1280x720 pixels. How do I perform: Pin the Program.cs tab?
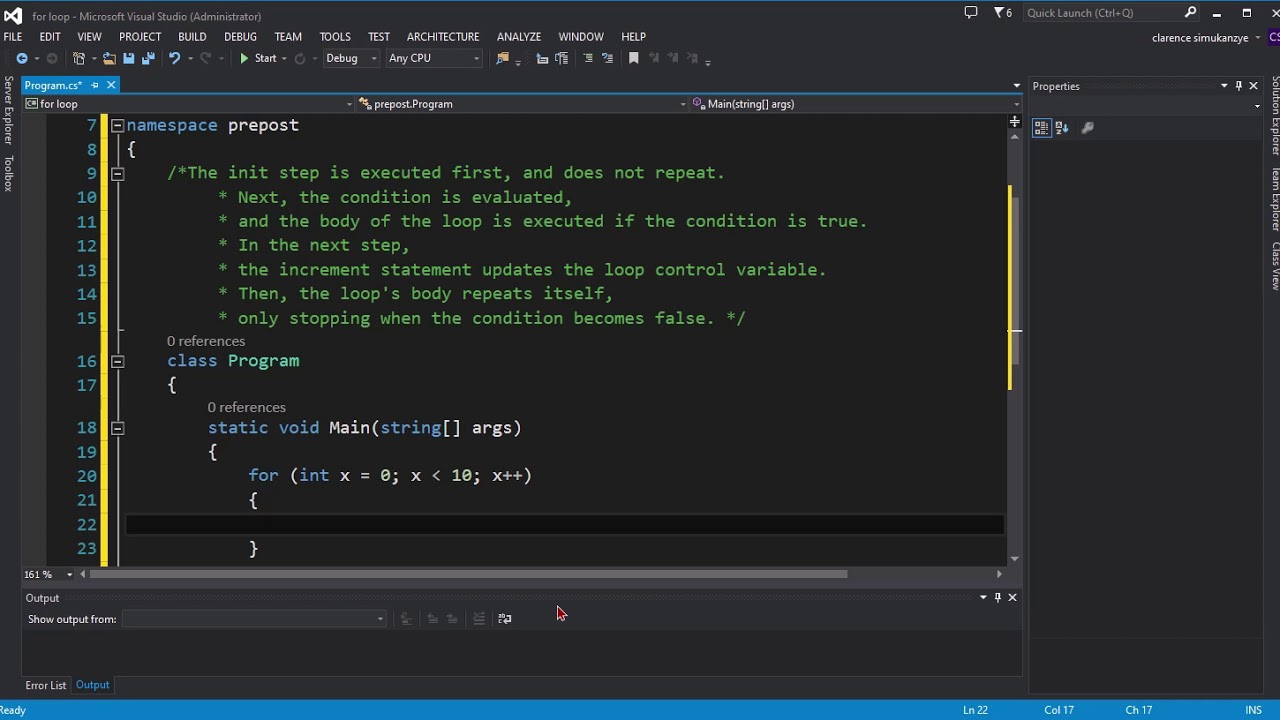95,86
